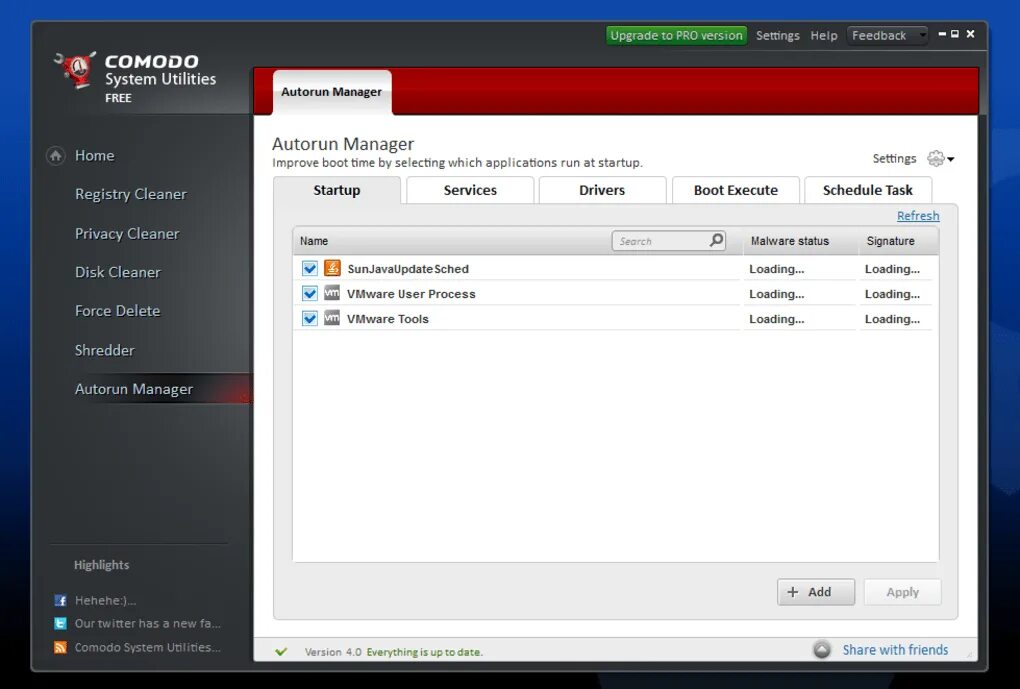Click the Name column header

coord(314,241)
